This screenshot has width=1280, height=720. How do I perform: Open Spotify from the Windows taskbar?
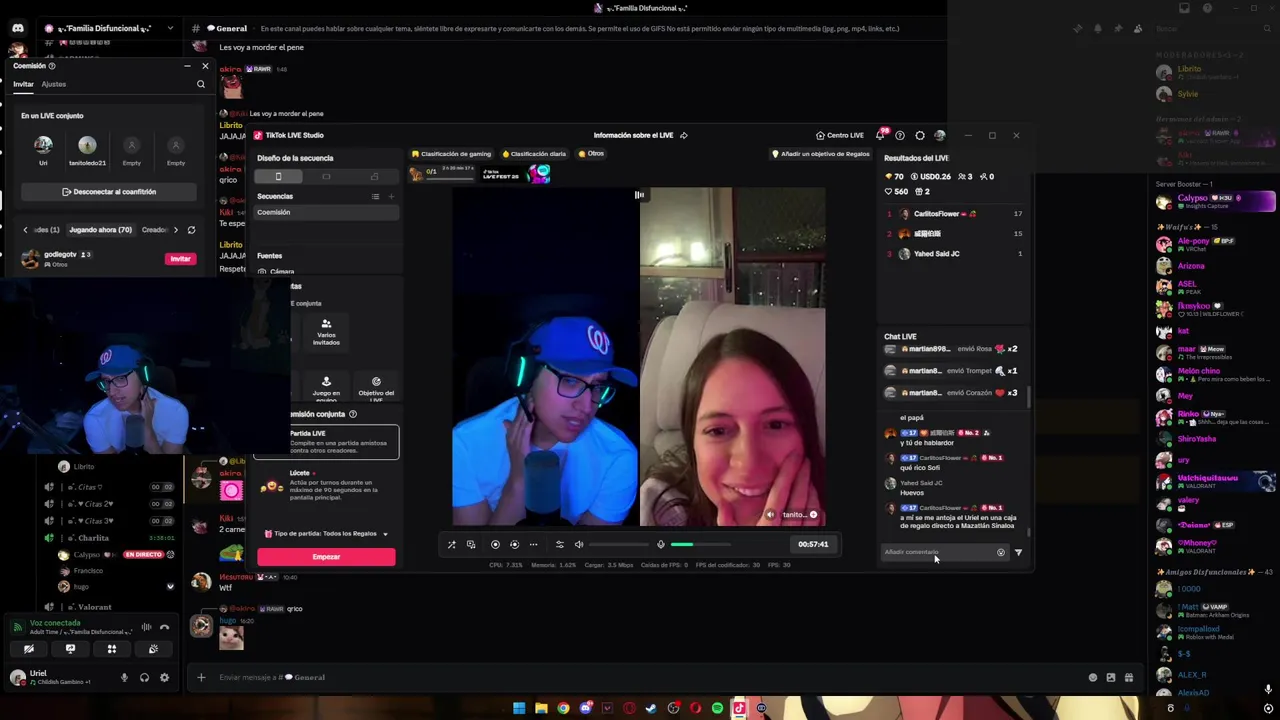click(717, 708)
